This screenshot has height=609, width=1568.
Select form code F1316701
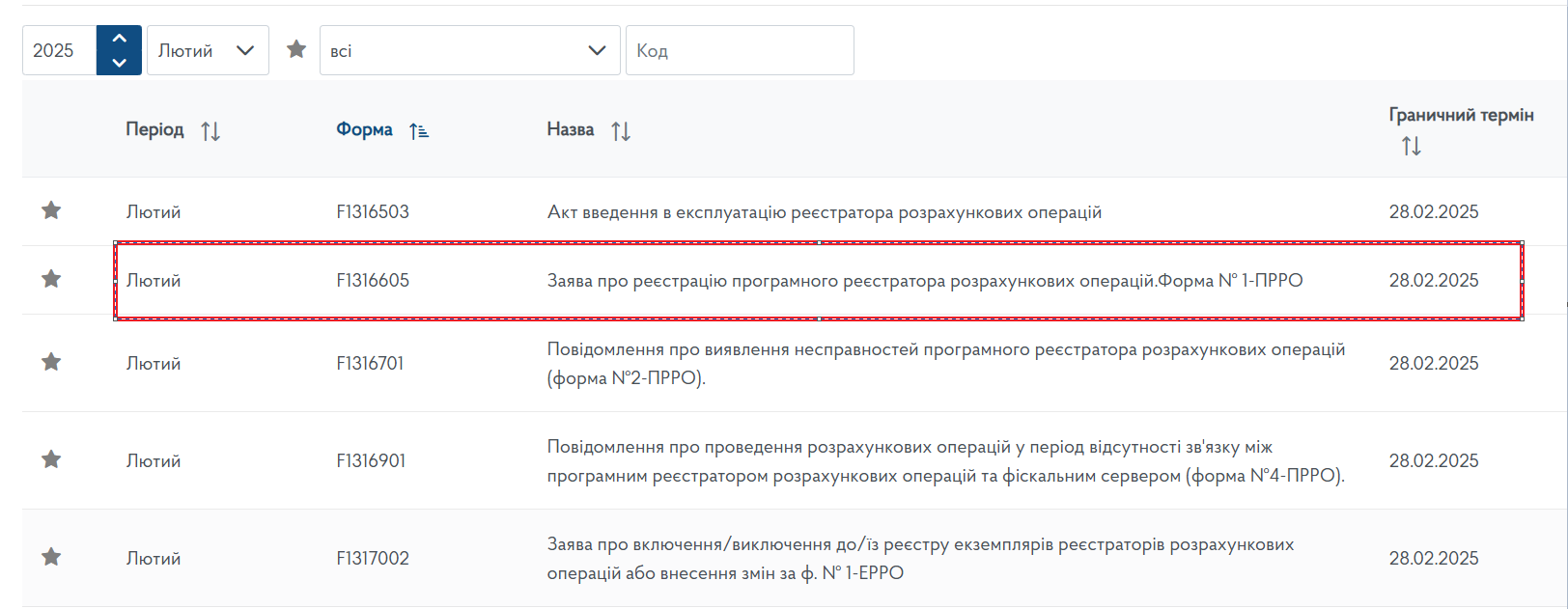(370, 364)
